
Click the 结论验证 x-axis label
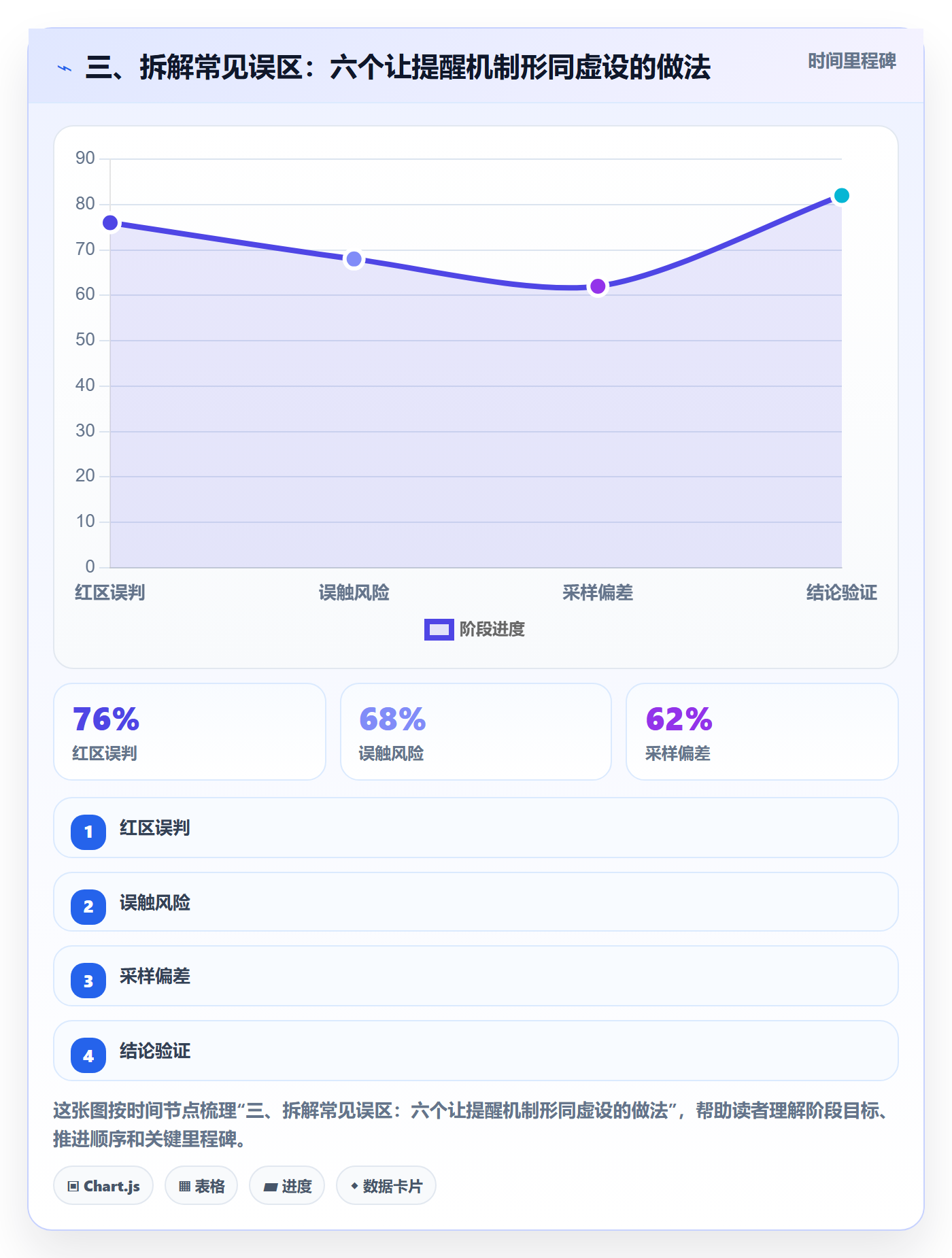842,593
